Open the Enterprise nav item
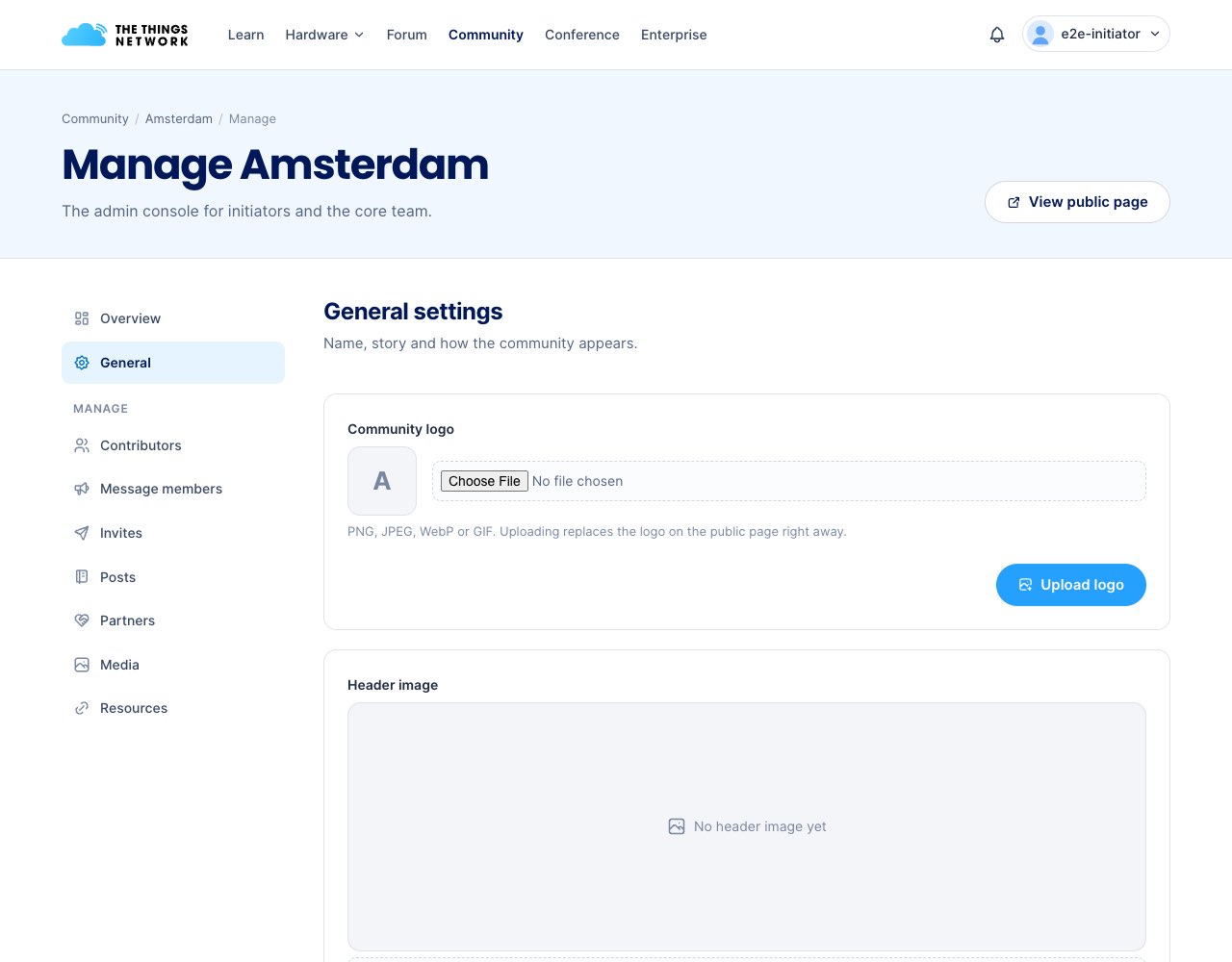Screen dimensions: 1232x962 click(674, 35)
